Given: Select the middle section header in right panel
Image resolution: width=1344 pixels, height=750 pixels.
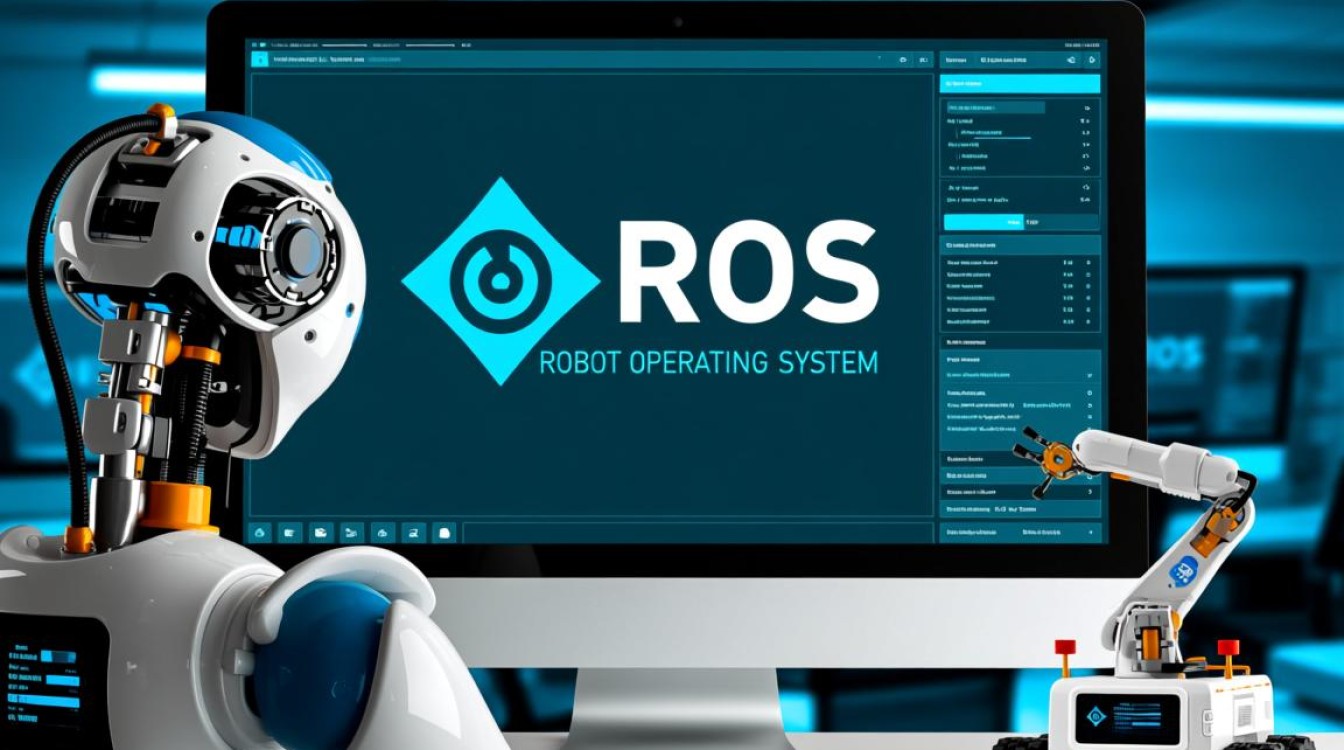Looking at the screenshot, I should coord(978,244).
